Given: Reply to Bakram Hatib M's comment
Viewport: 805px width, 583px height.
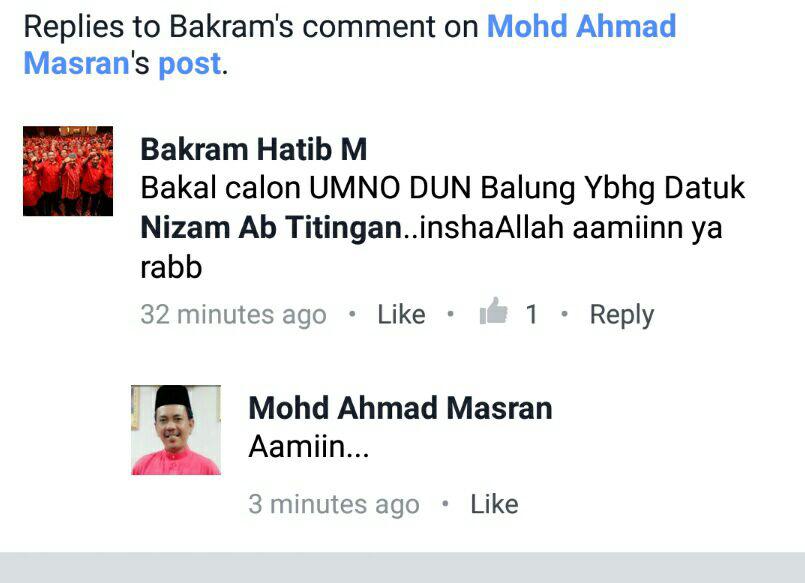Looking at the screenshot, I should [622, 315].
